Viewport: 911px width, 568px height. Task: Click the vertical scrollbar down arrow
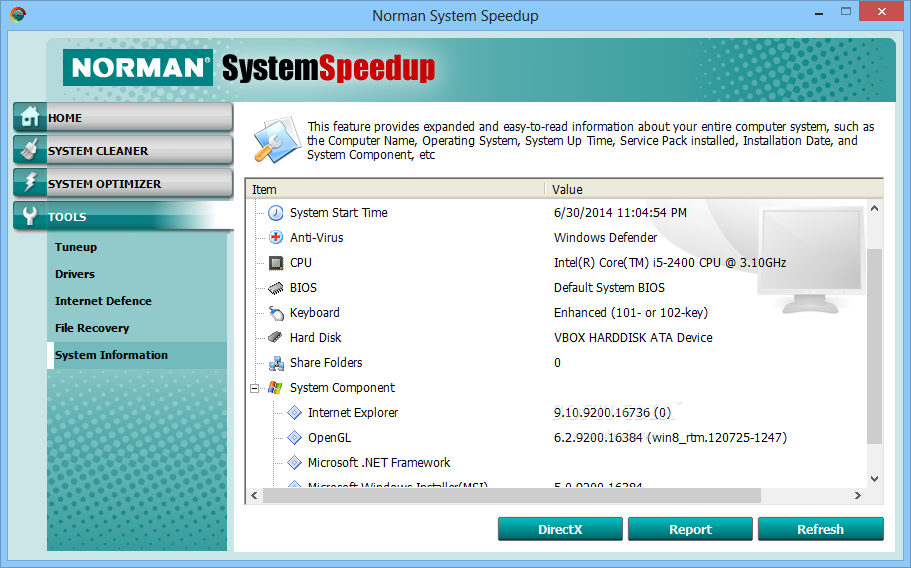tap(874, 479)
